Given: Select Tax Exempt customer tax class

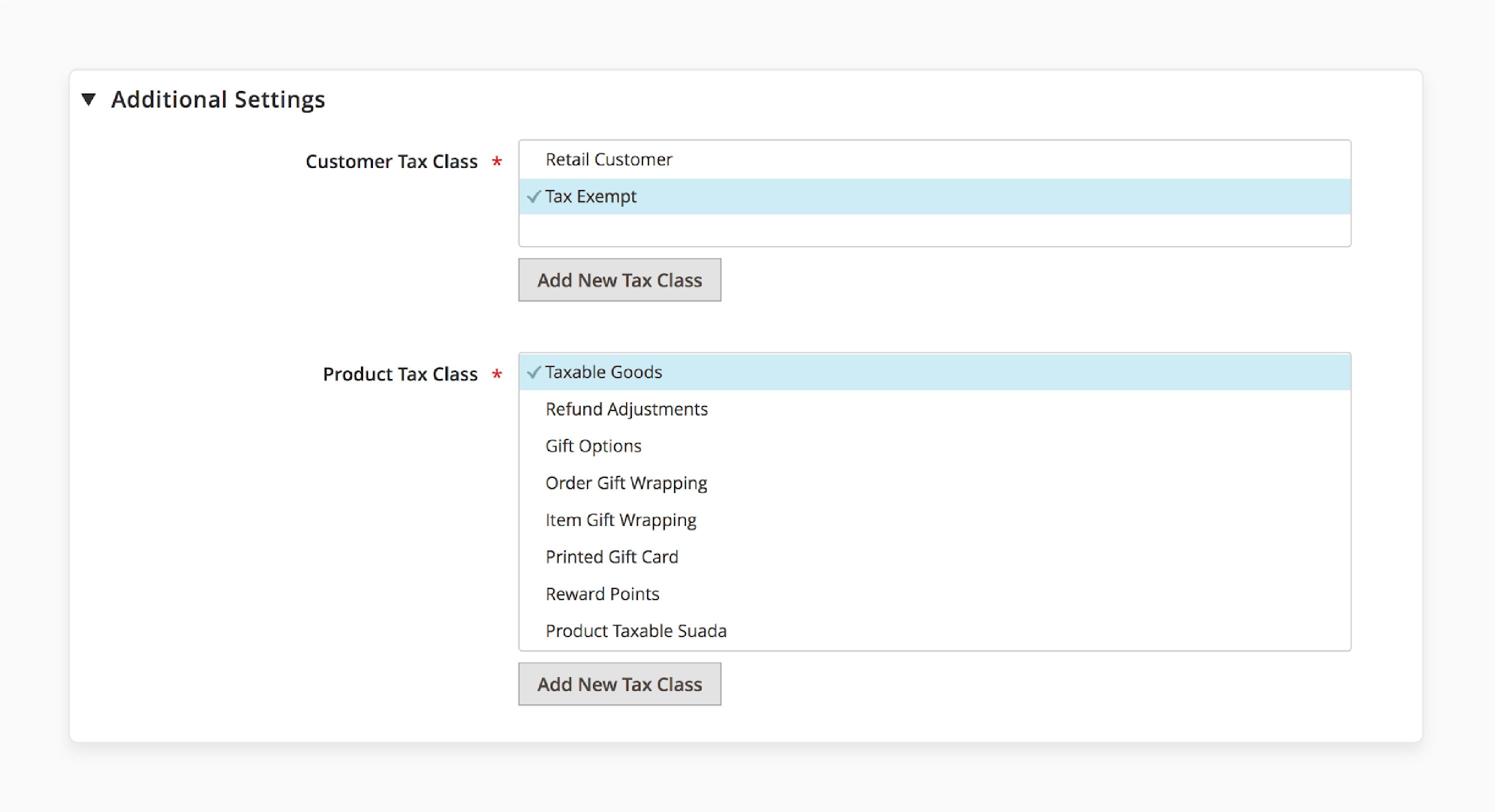Looking at the screenshot, I should pyautogui.click(x=934, y=196).
